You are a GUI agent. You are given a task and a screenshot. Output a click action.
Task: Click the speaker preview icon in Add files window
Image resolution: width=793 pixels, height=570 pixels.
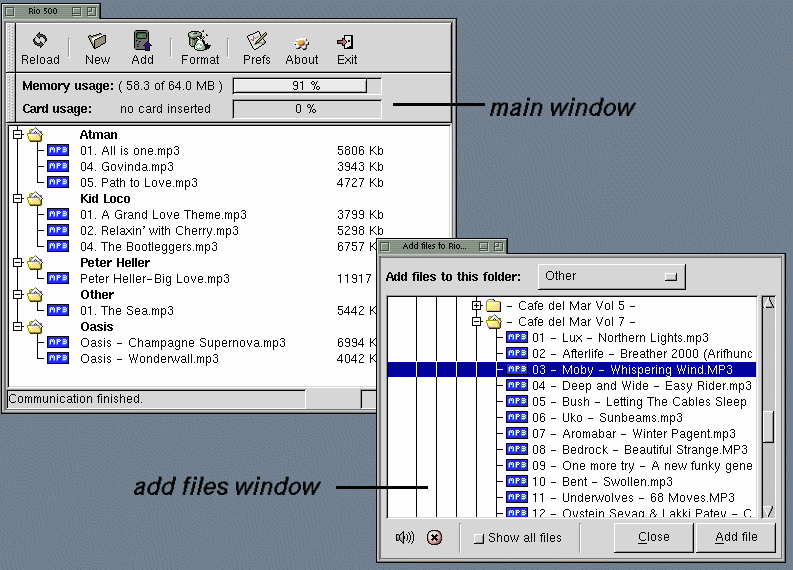(x=405, y=537)
